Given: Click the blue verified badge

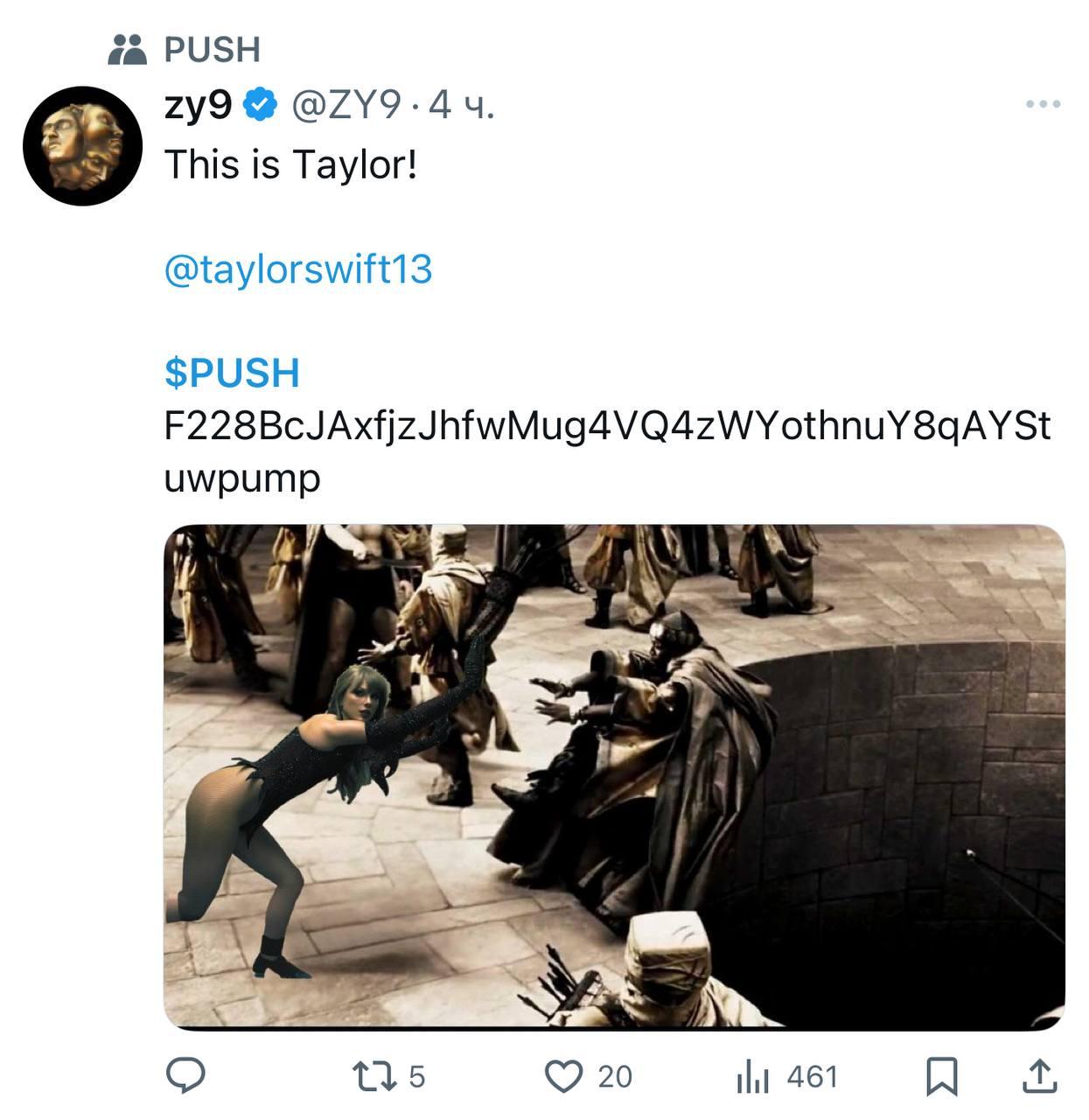Looking at the screenshot, I should (x=260, y=106).
